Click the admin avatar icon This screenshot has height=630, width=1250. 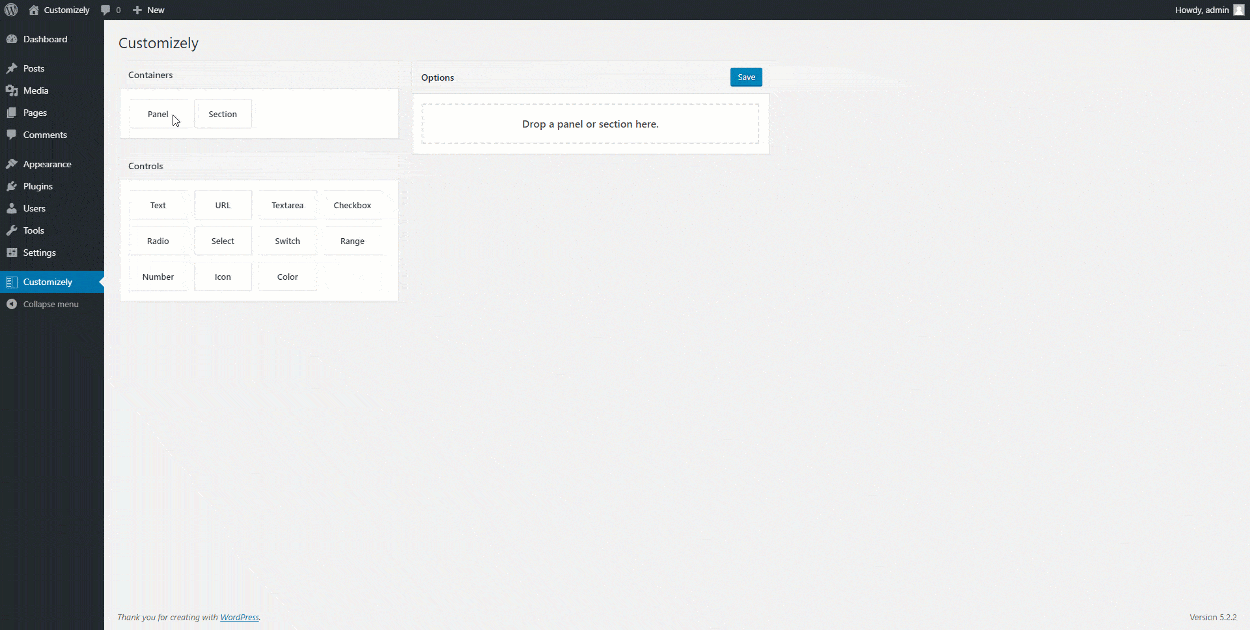1238,10
